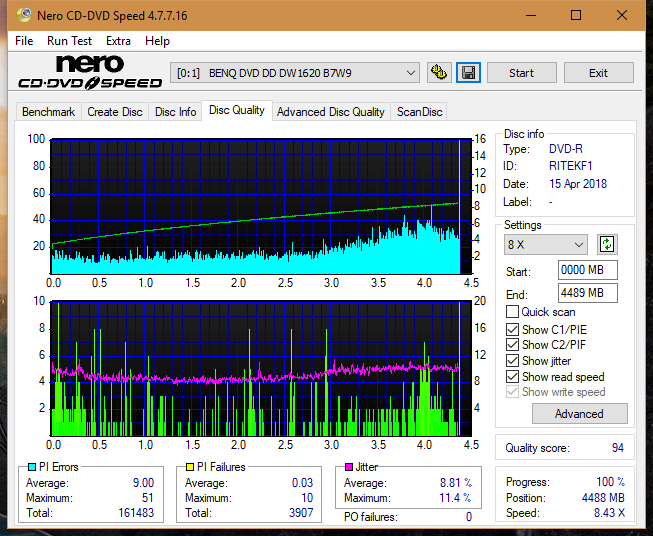Open the Run Test menu

[x=69, y=41]
